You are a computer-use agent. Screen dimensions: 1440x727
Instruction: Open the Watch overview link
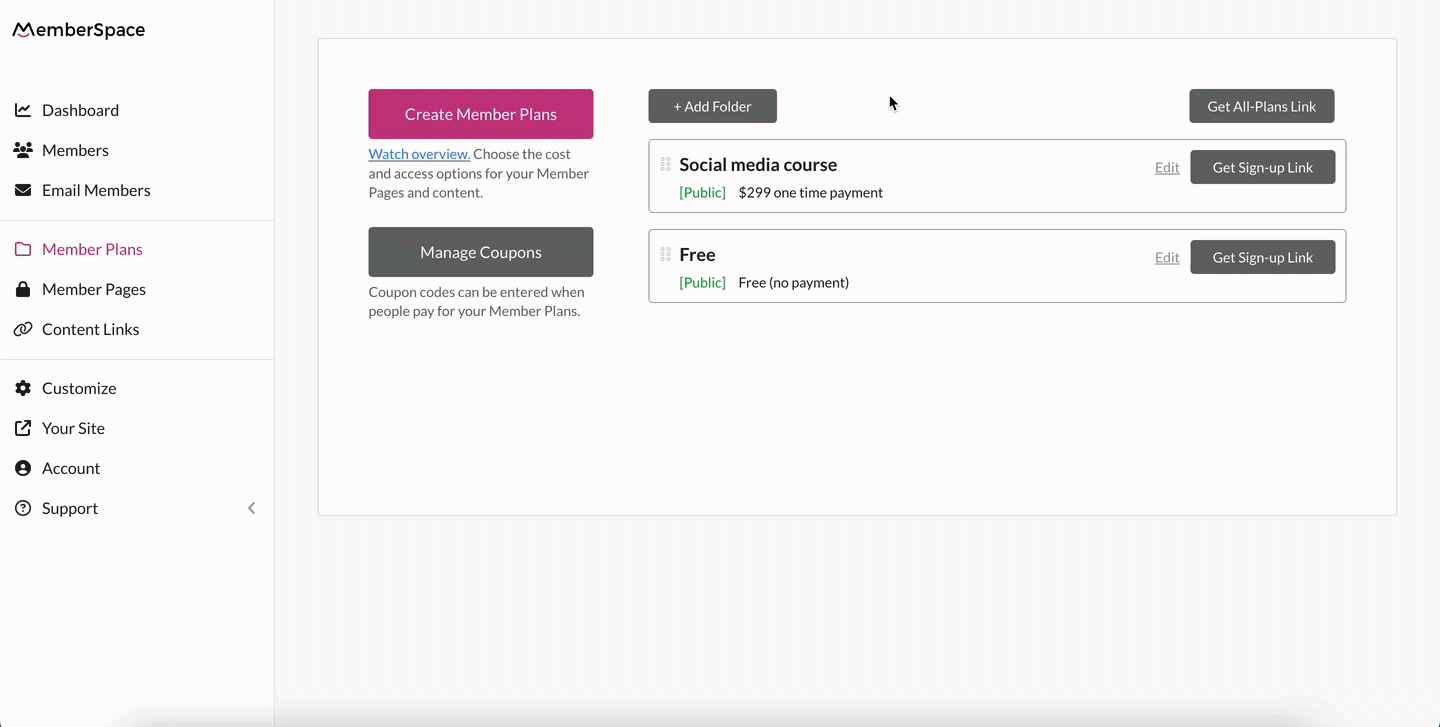(419, 153)
